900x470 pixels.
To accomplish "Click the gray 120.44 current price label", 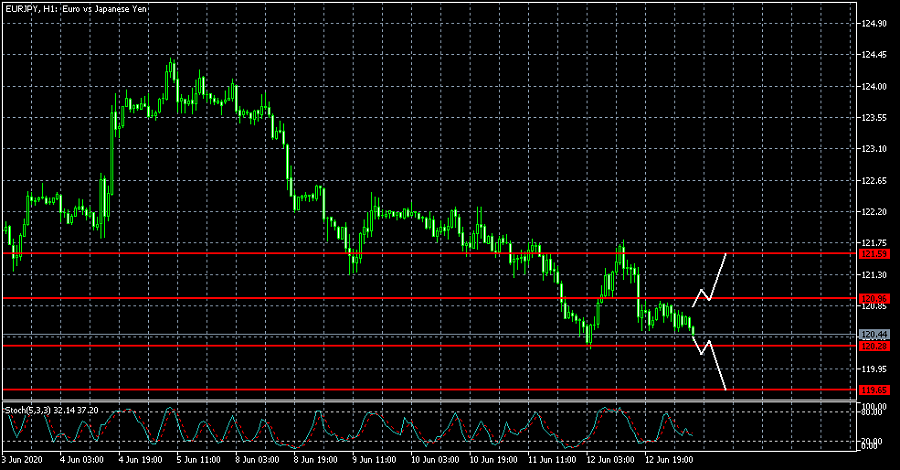I will (x=873, y=334).
